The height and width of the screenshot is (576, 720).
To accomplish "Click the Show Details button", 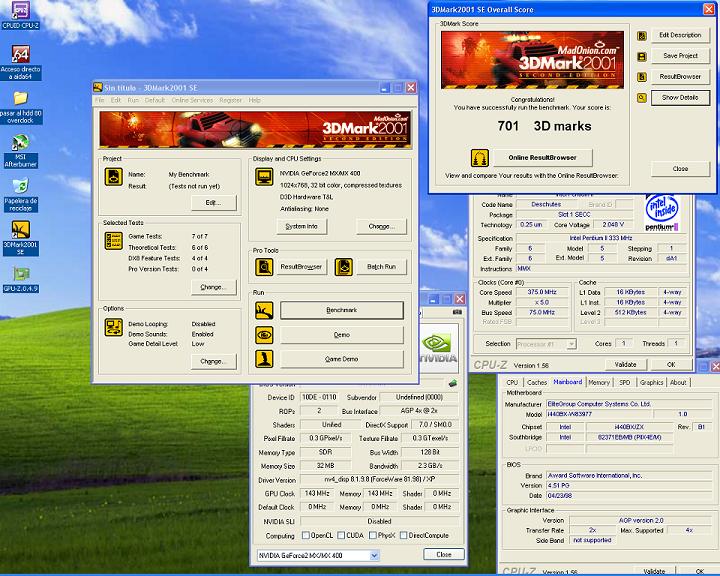I will pyautogui.click(x=680, y=97).
